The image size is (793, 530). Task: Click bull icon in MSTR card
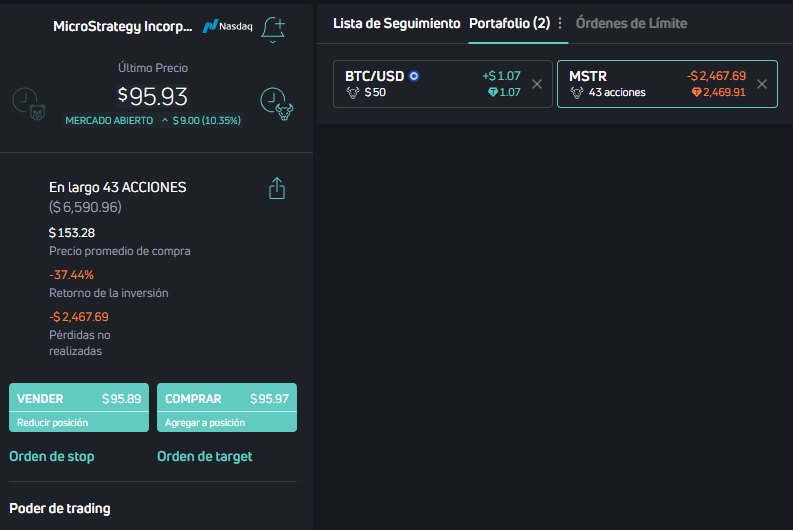pyautogui.click(x=577, y=93)
